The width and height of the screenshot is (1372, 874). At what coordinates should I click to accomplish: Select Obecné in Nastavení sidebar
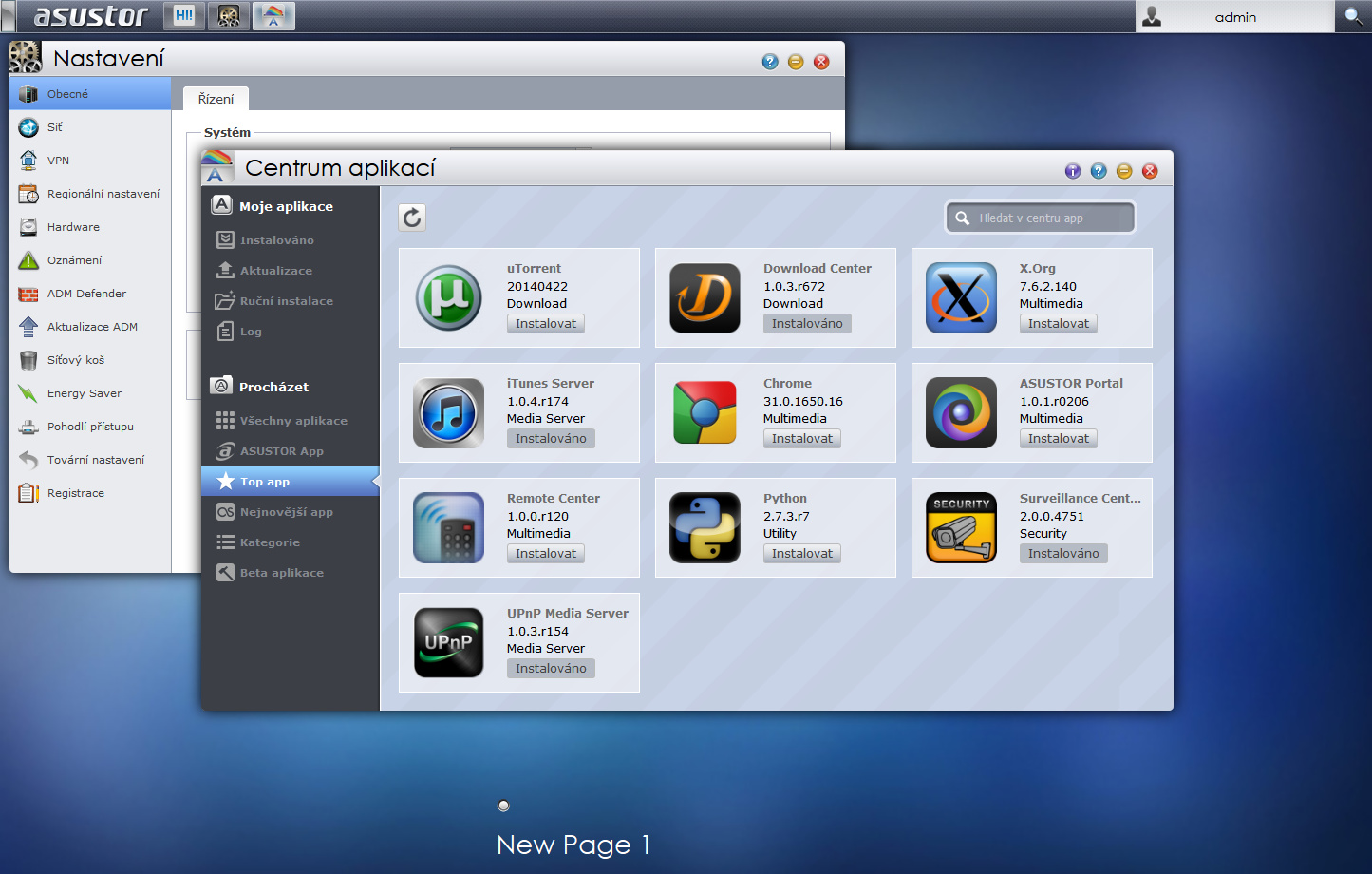[90, 94]
